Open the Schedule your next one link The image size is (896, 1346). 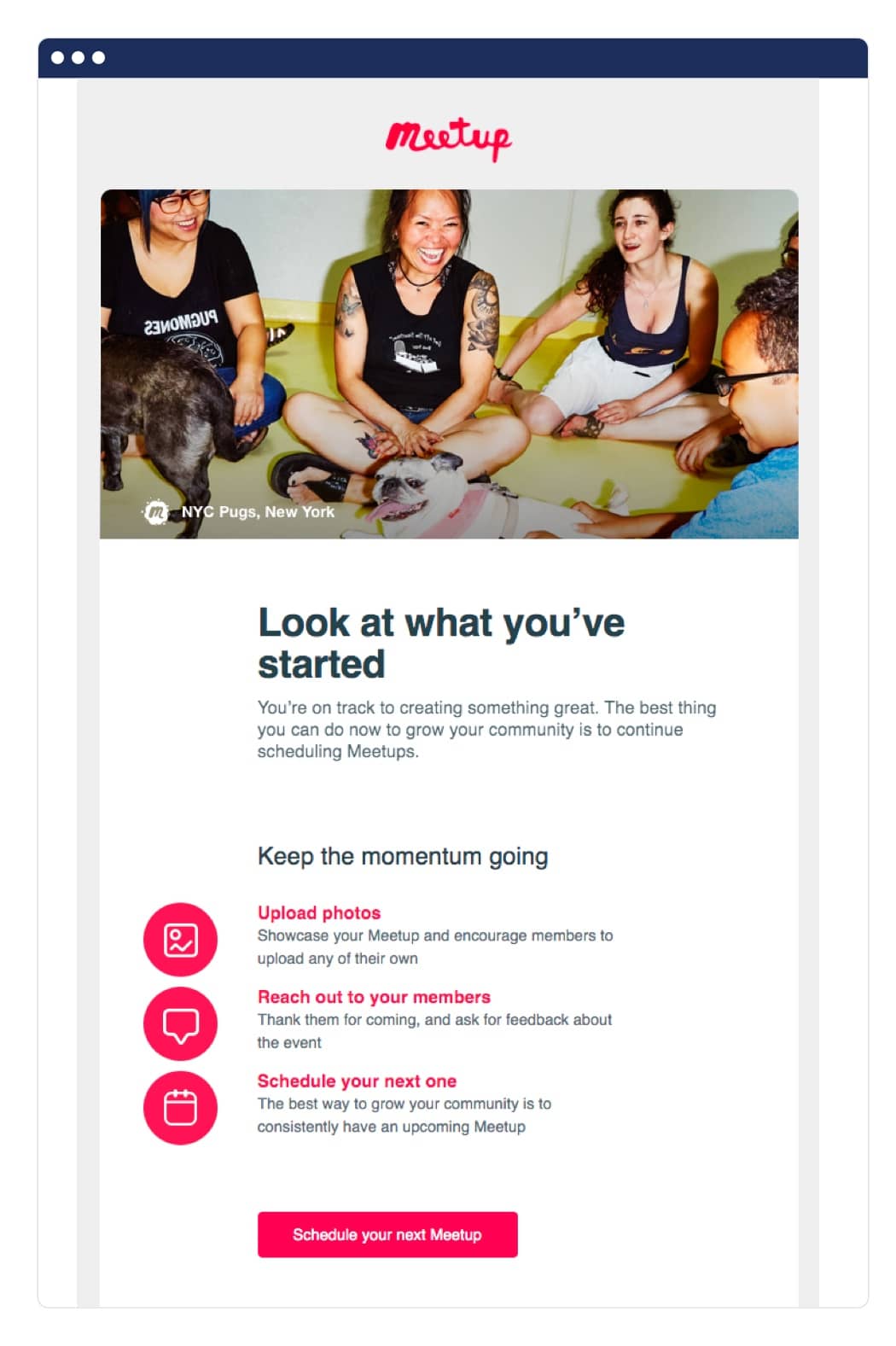coord(357,1081)
